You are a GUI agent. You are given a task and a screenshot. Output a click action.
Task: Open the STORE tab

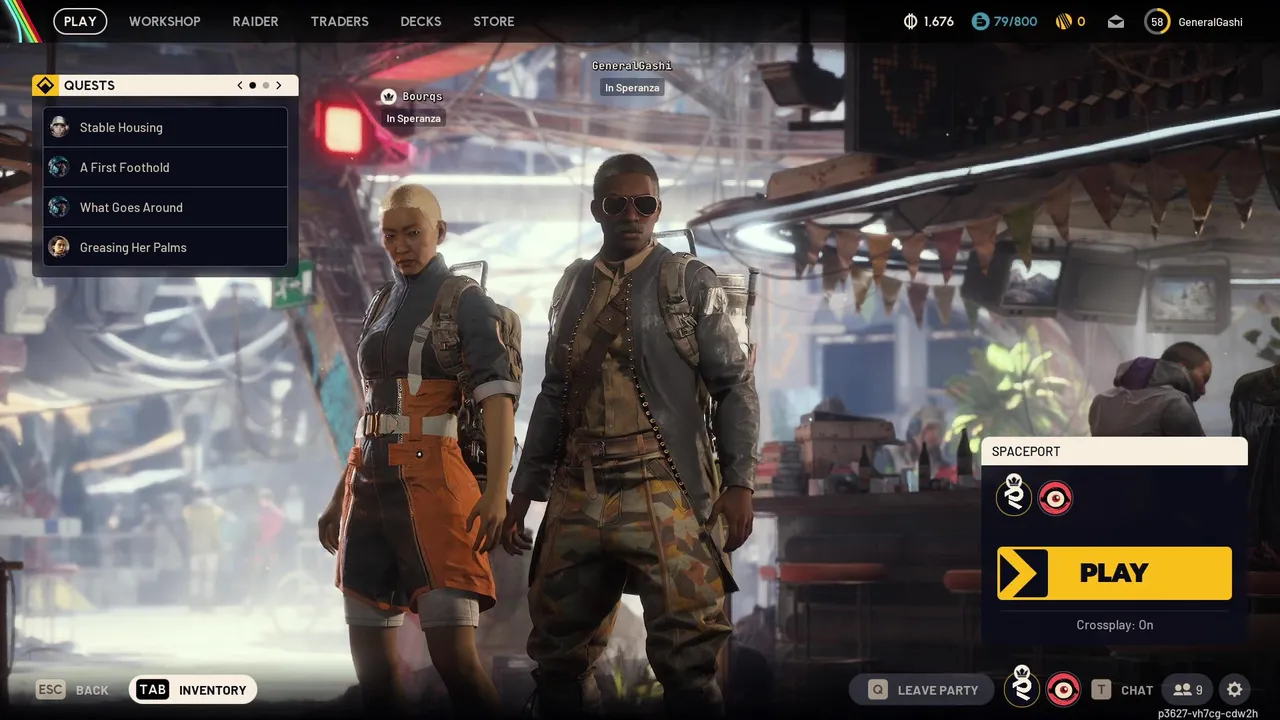point(494,21)
